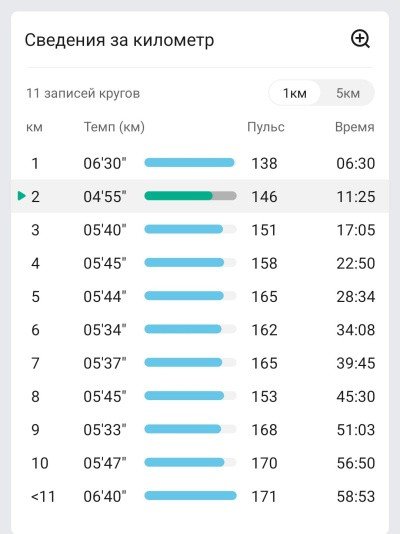Select the kilometer 9 row at 51:03
The width and height of the screenshot is (400, 534).
point(200,430)
